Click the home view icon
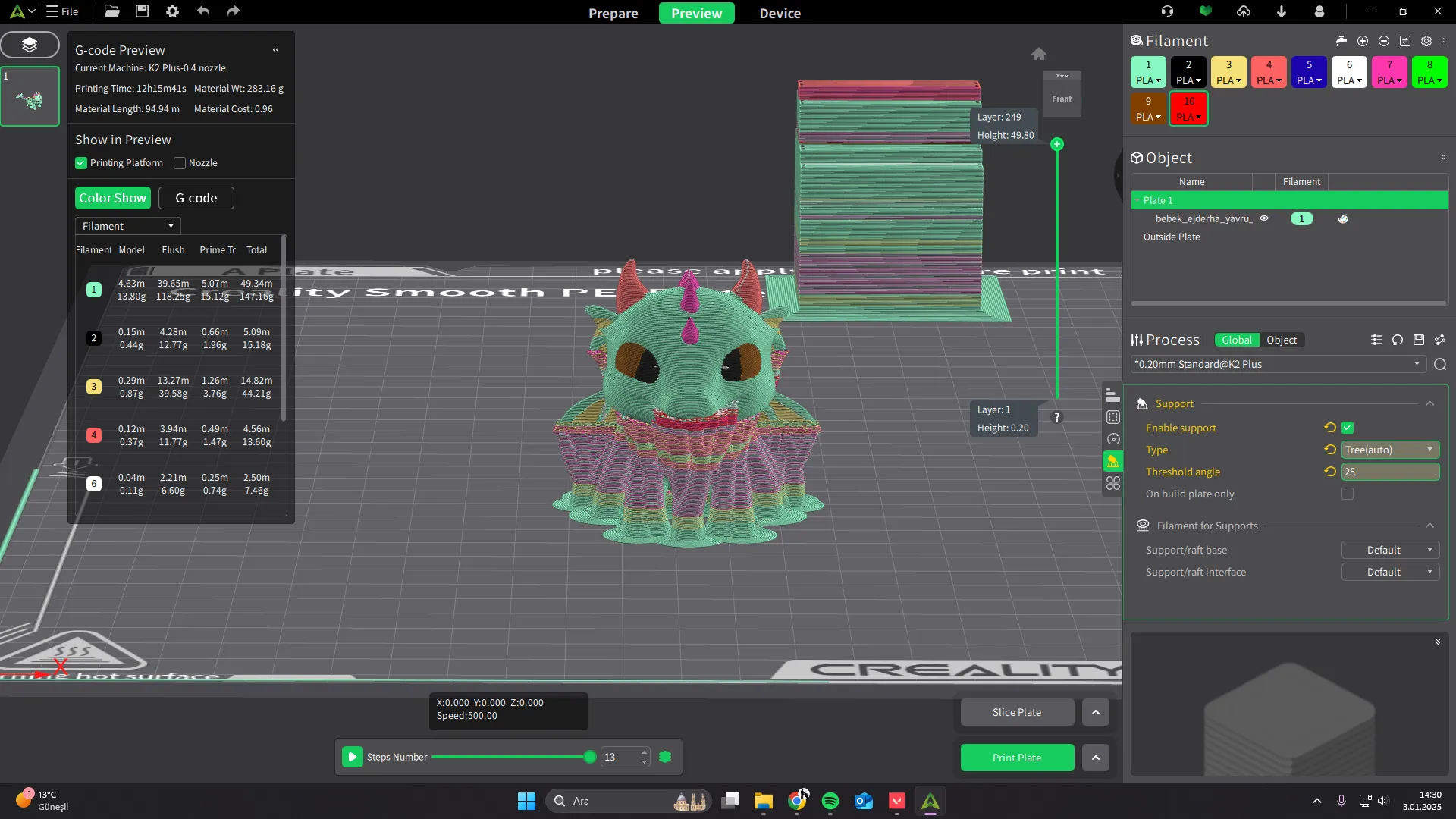The image size is (1456, 819). (x=1039, y=54)
